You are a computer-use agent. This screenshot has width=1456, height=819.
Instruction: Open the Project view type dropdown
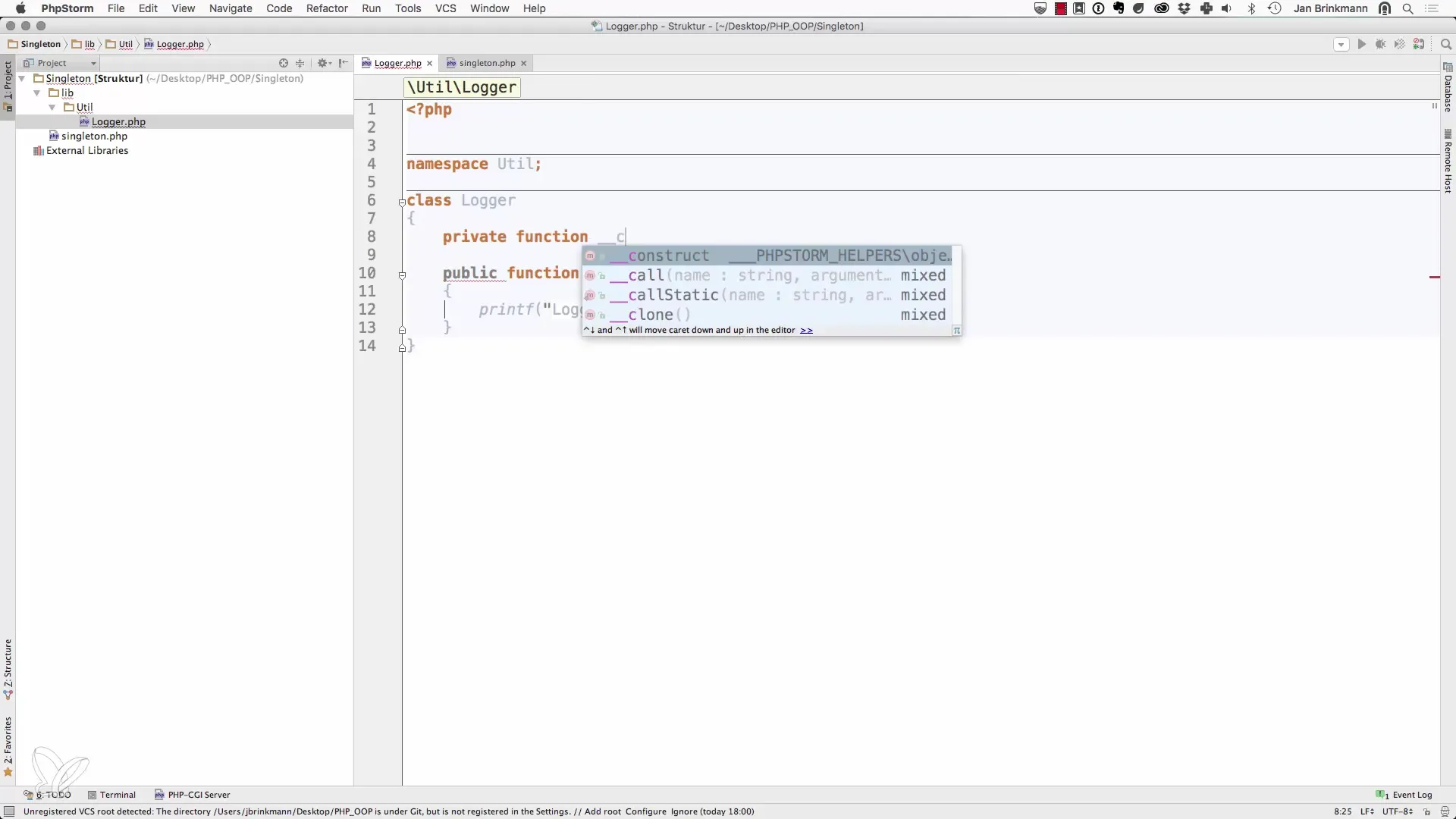(x=60, y=63)
